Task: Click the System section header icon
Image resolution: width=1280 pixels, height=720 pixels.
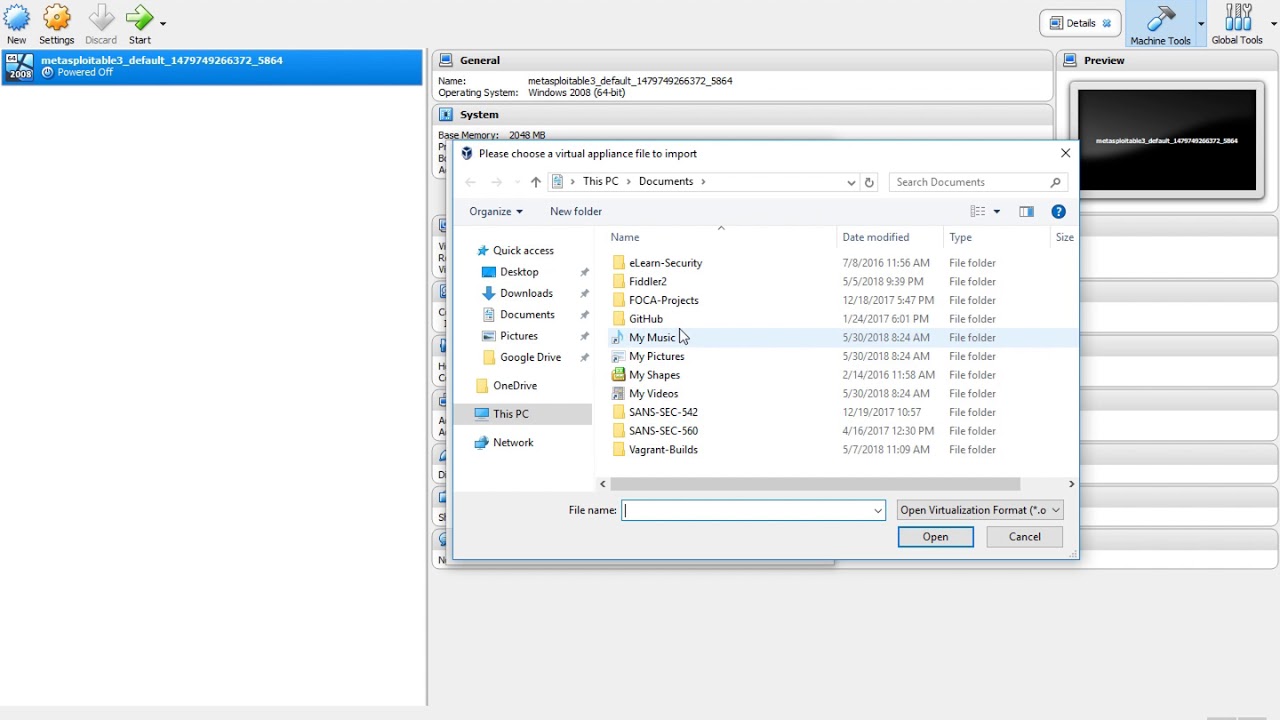Action: pos(446,114)
